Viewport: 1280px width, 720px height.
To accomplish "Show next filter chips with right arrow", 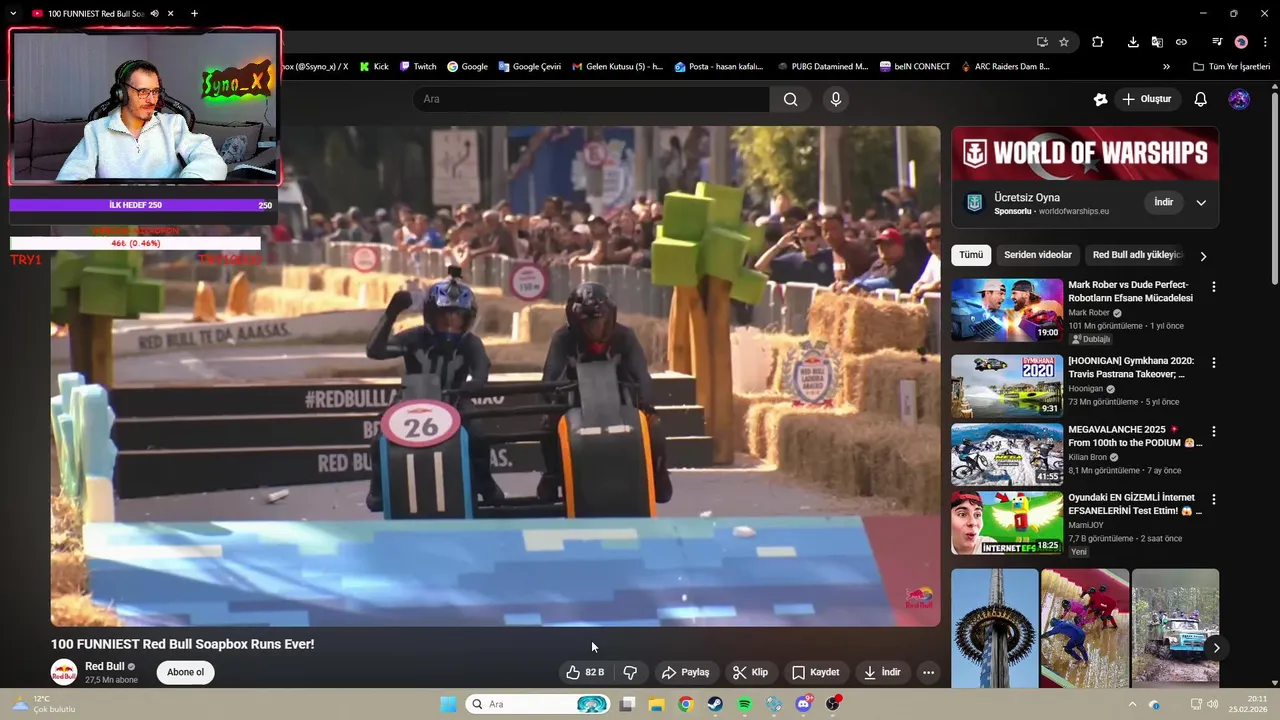I will click(1203, 256).
